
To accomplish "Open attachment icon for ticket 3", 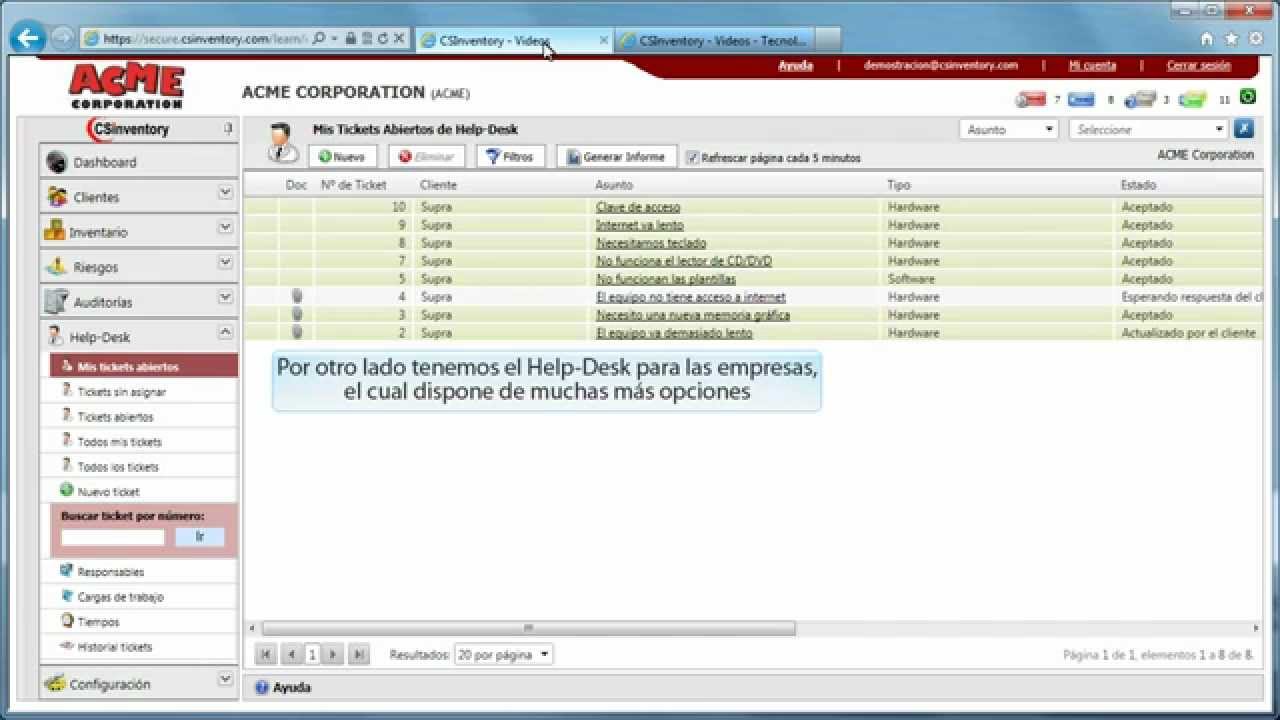I will [296, 314].
